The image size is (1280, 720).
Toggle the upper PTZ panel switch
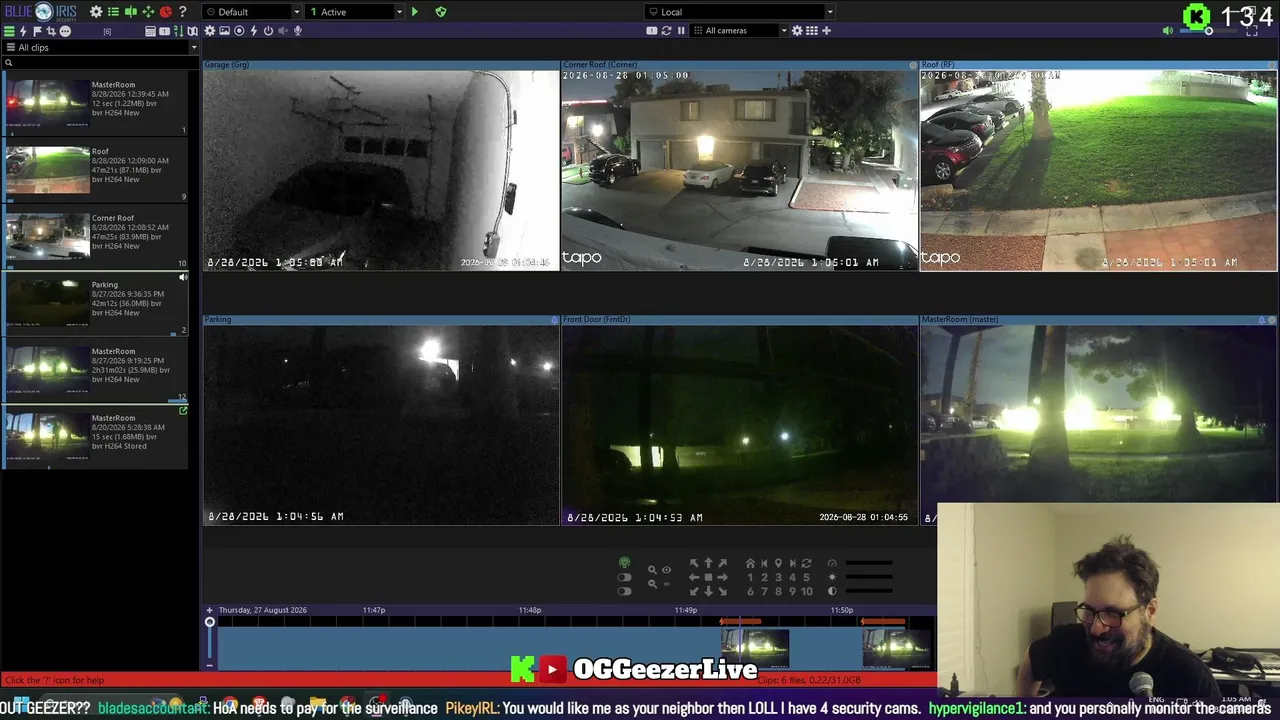coord(624,577)
